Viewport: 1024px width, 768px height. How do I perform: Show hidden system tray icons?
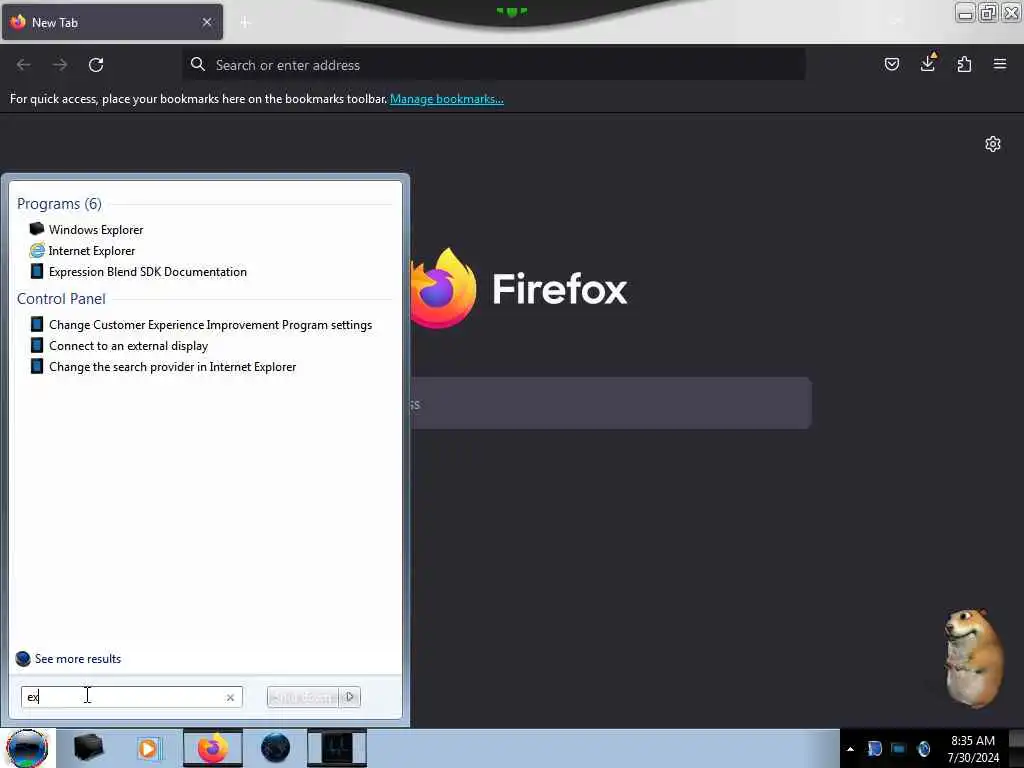click(x=850, y=749)
